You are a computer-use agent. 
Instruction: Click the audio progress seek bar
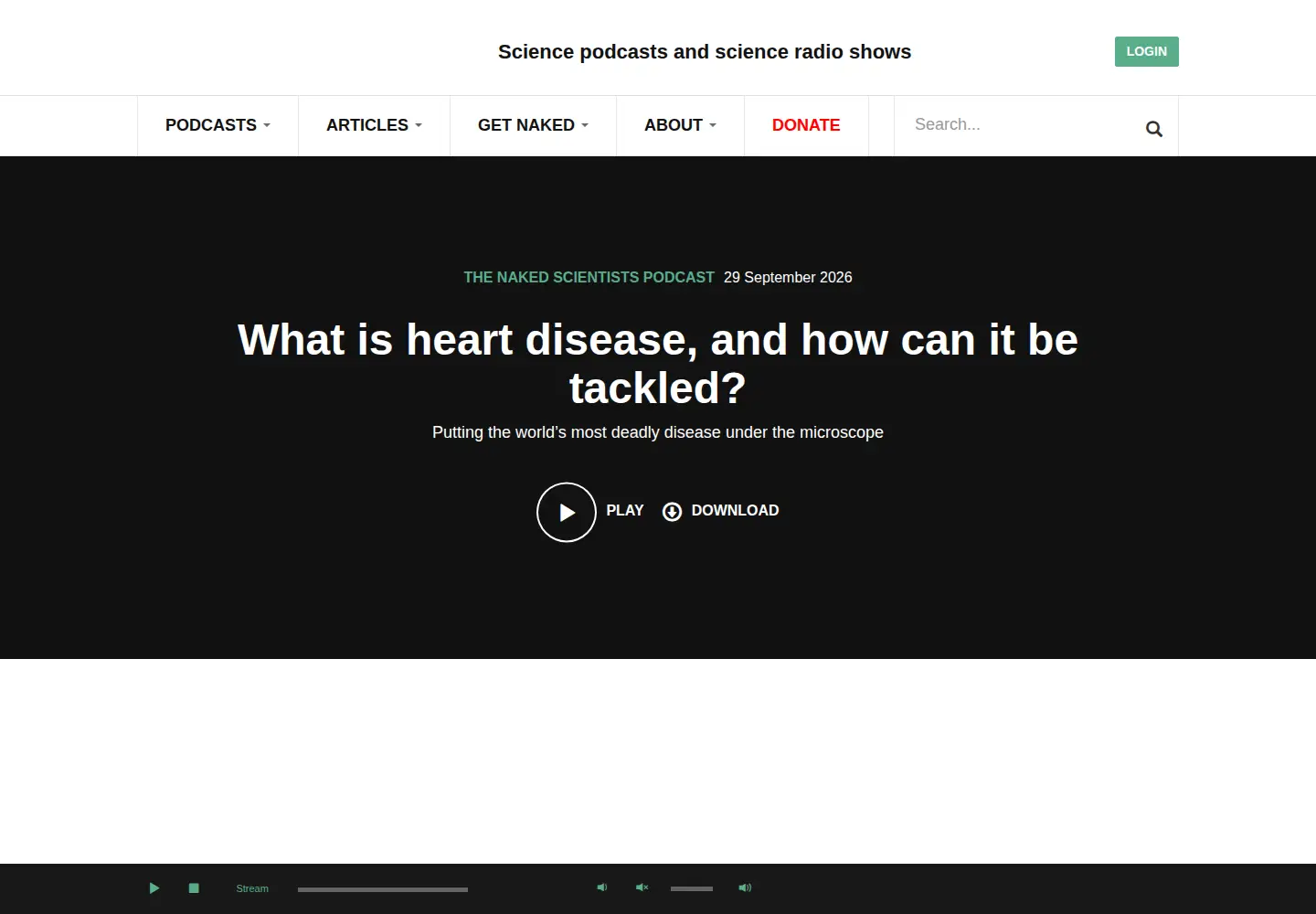tap(383, 889)
